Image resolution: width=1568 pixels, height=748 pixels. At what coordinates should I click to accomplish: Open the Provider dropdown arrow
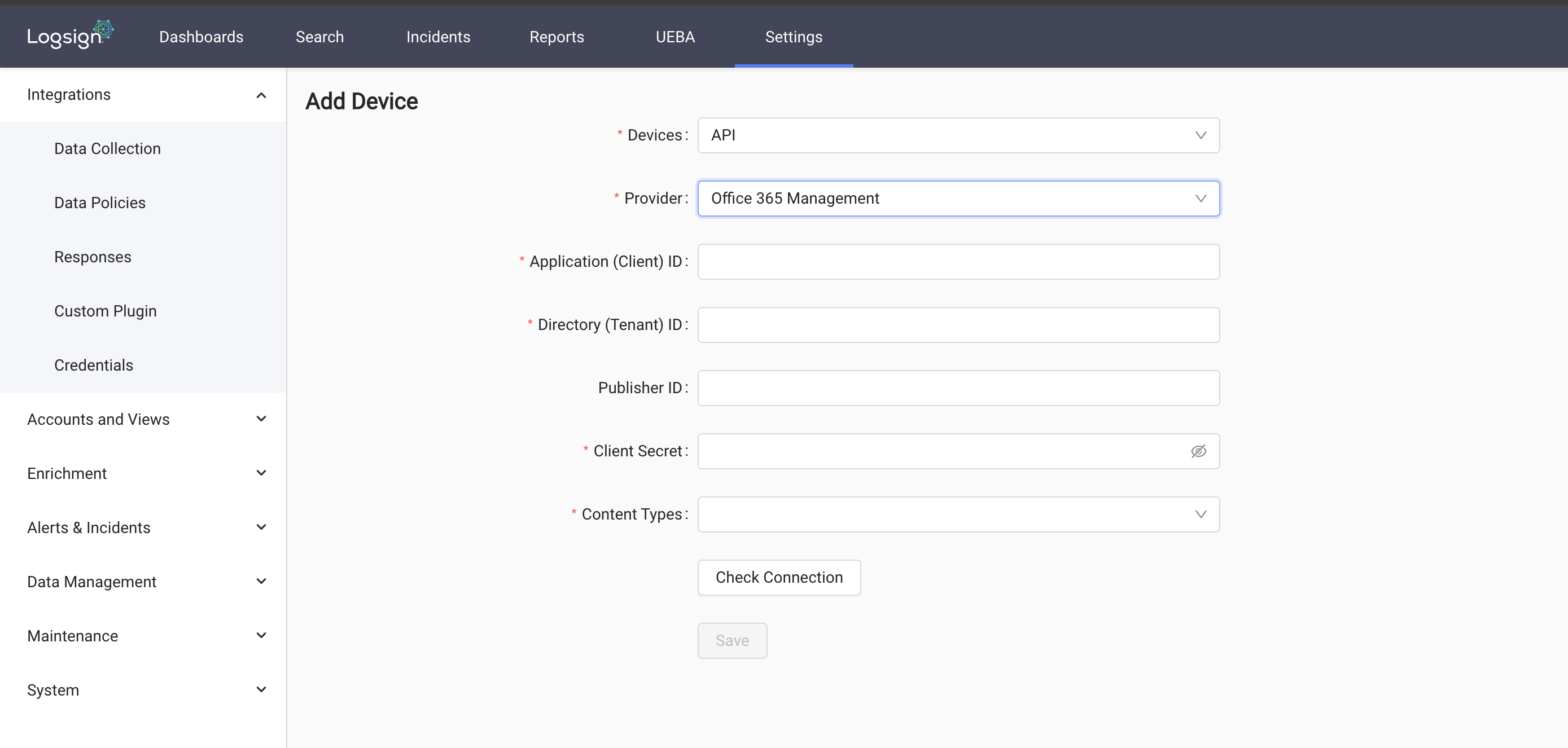coord(1200,198)
